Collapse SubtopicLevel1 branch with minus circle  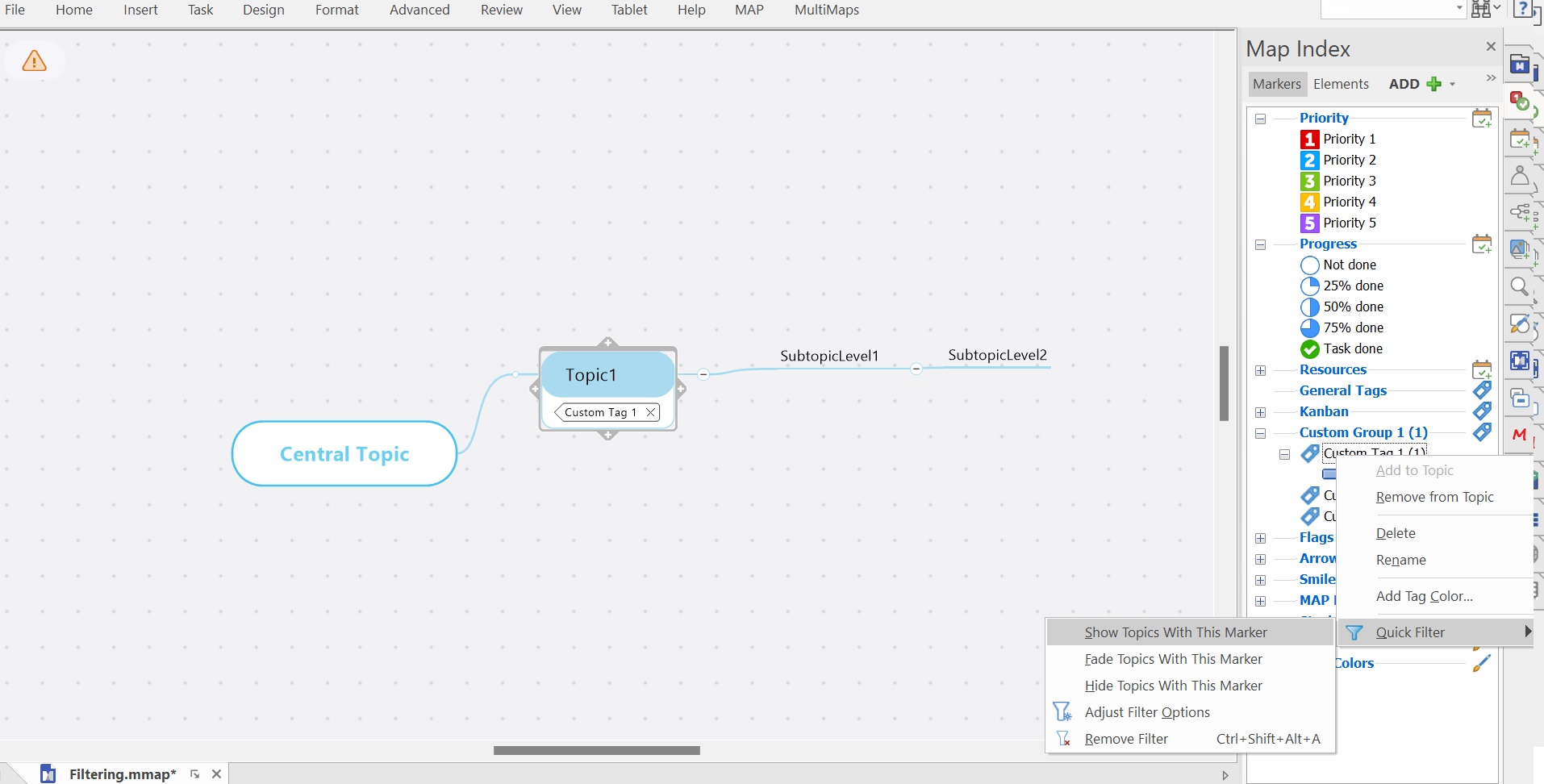916,369
